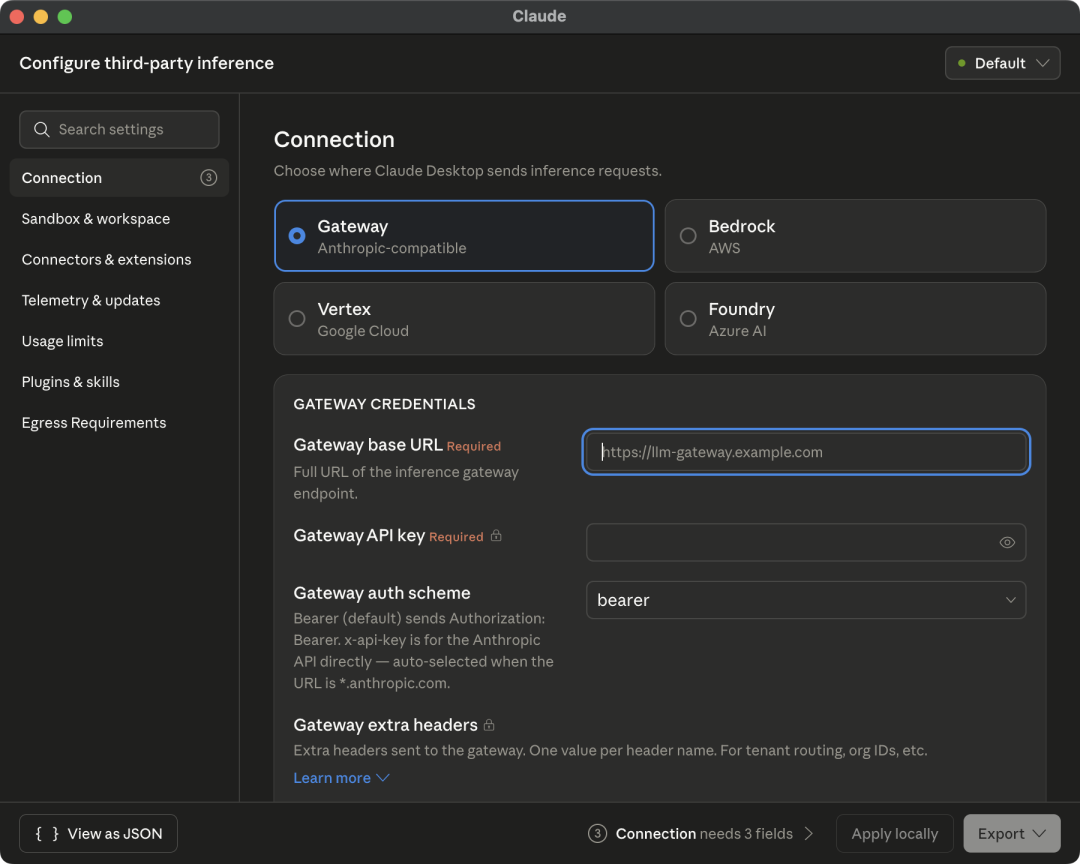The height and width of the screenshot is (864, 1080).
Task: Click the green macOS zoom window button
Action: click(x=65, y=17)
